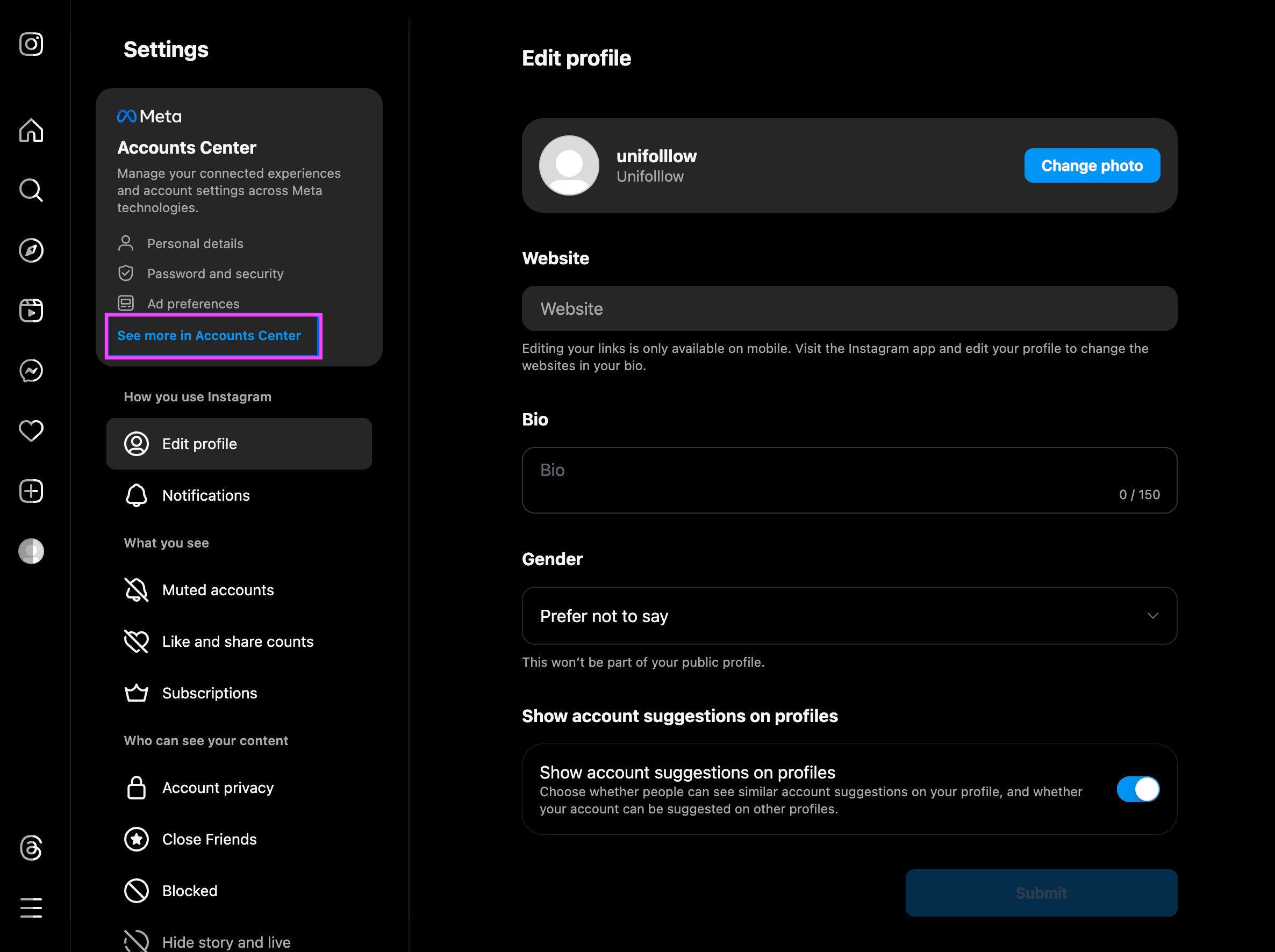Image resolution: width=1275 pixels, height=952 pixels.
Task: Click the Submit button
Action: (1041, 893)
